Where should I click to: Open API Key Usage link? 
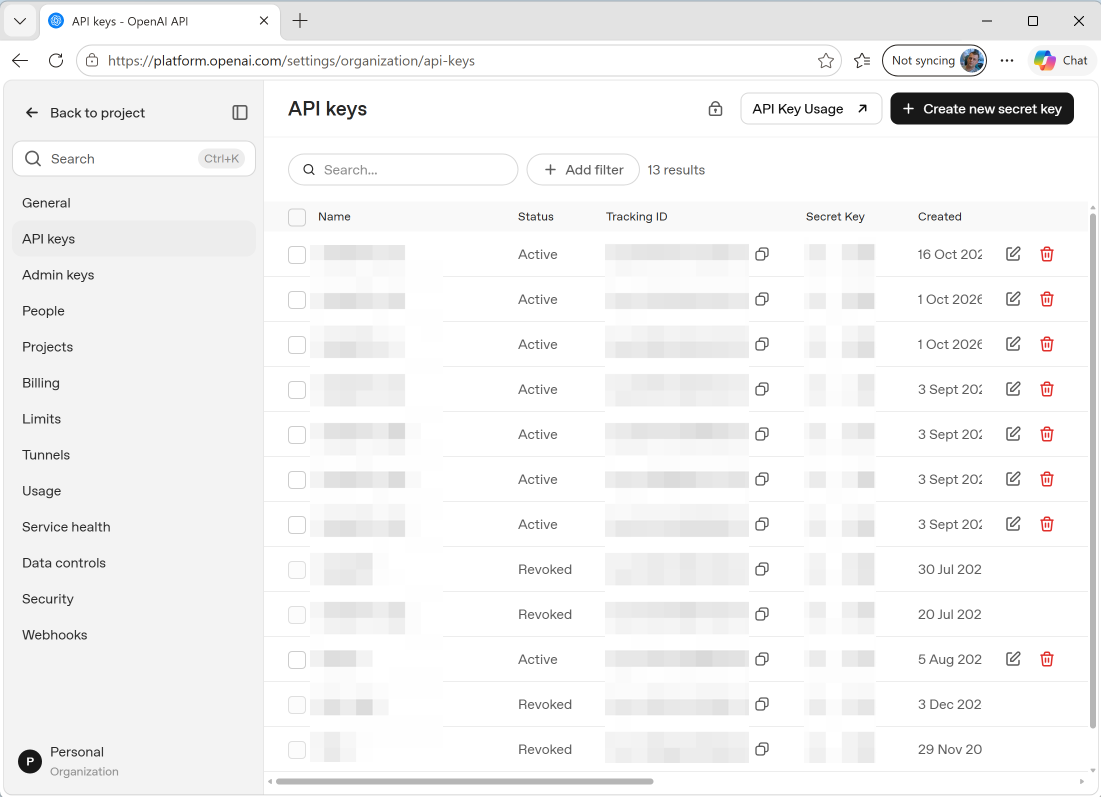811,109
